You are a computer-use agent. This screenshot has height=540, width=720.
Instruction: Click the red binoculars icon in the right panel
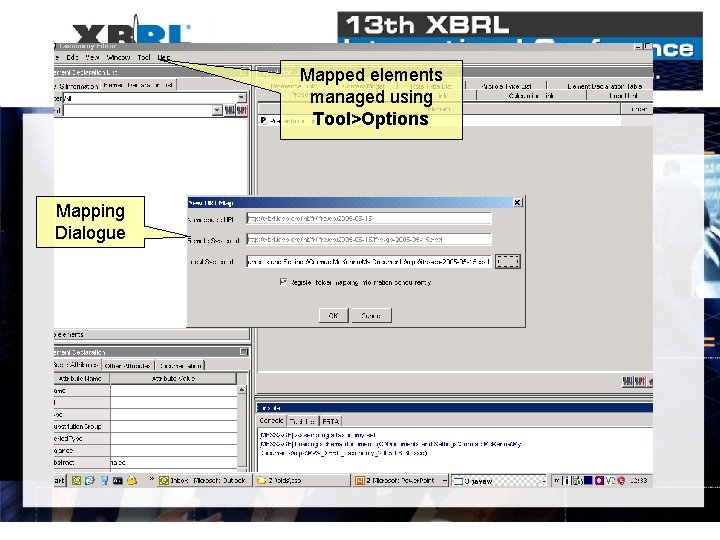coord(640,381)
